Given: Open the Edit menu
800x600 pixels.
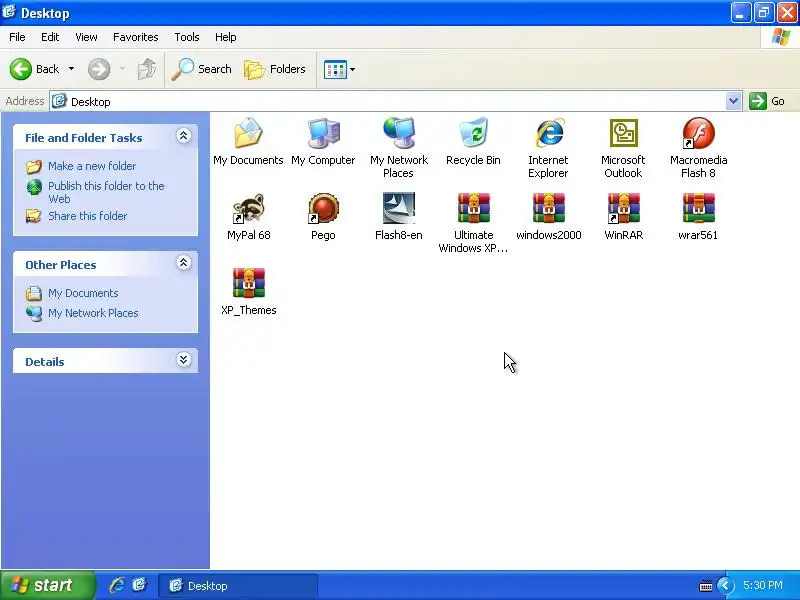Looking at the screenshot, I should pyautogui.click(x=50, y=37).
